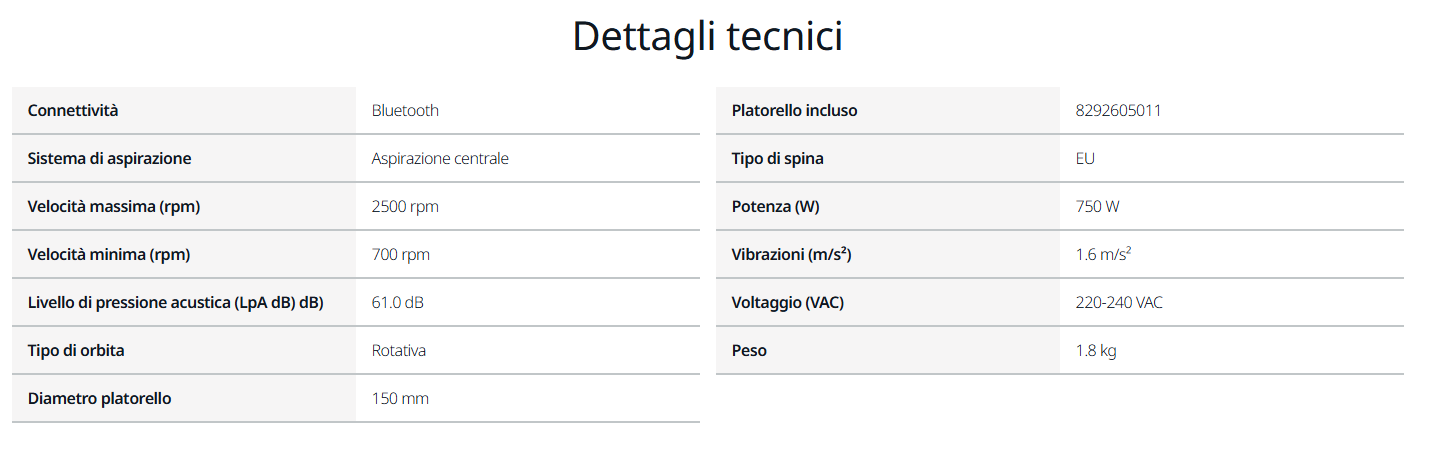Click the Rotativa orbit value
This screenshot has width=1433, height=463.
pos(399,350)
